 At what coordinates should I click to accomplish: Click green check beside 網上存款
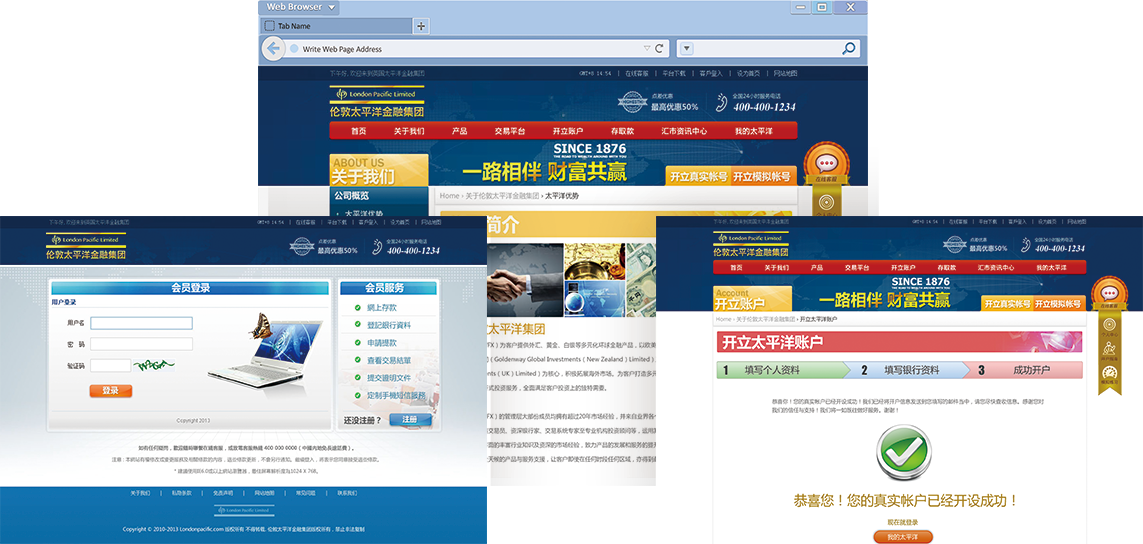pos(358,307)
